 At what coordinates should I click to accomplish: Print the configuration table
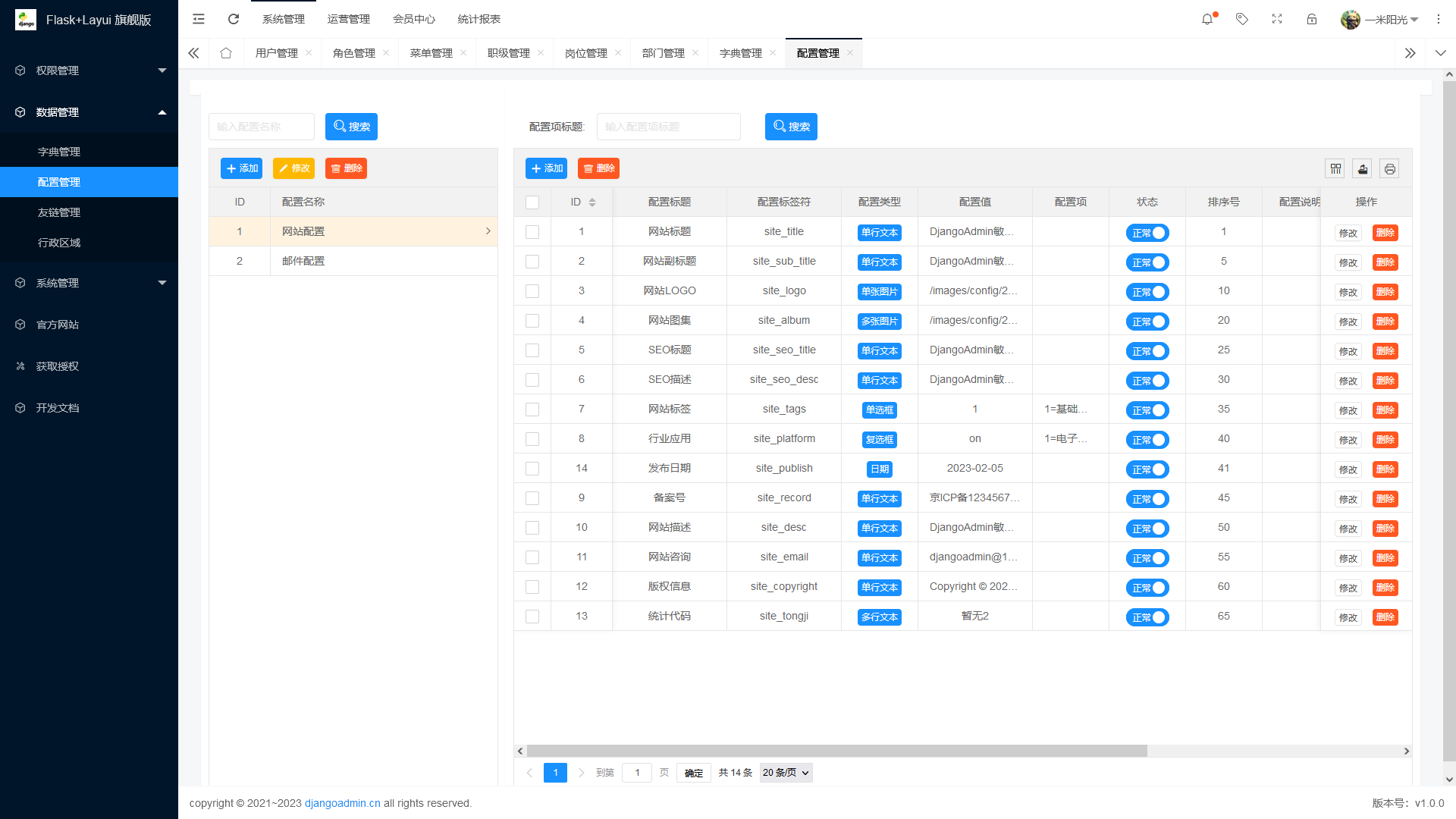click(x=1389, y=168)
